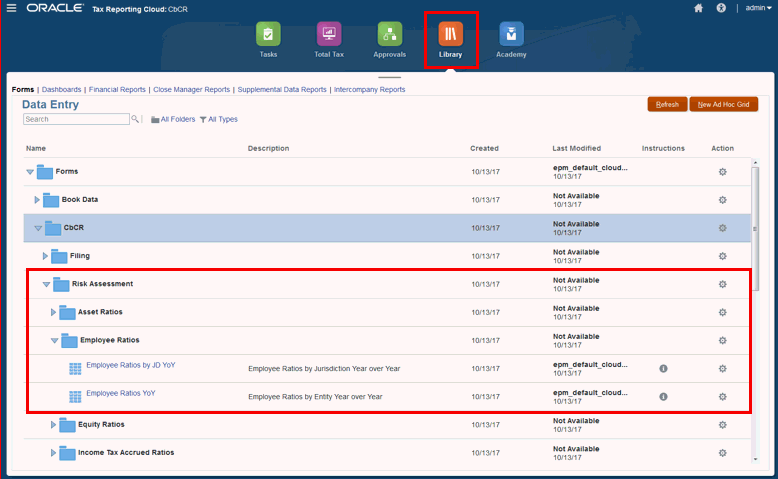Open the admin user dropdown
This screenshot has width=778, height=479.
coord(758,8)
